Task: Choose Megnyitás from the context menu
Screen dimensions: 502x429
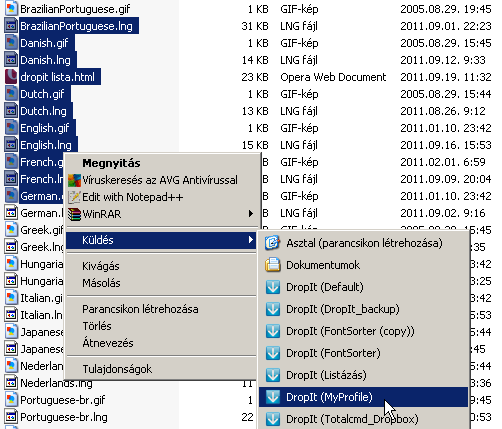Action: (161, 163)
